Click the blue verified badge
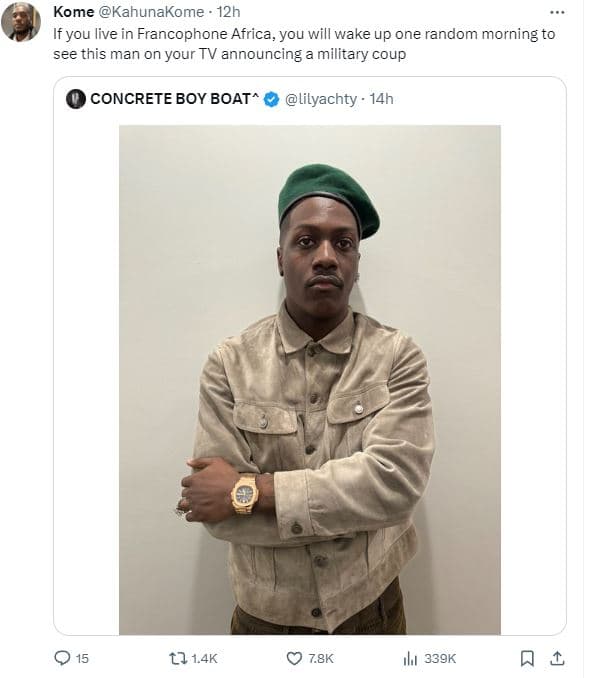The image size is (593, 678). [271, 99]
